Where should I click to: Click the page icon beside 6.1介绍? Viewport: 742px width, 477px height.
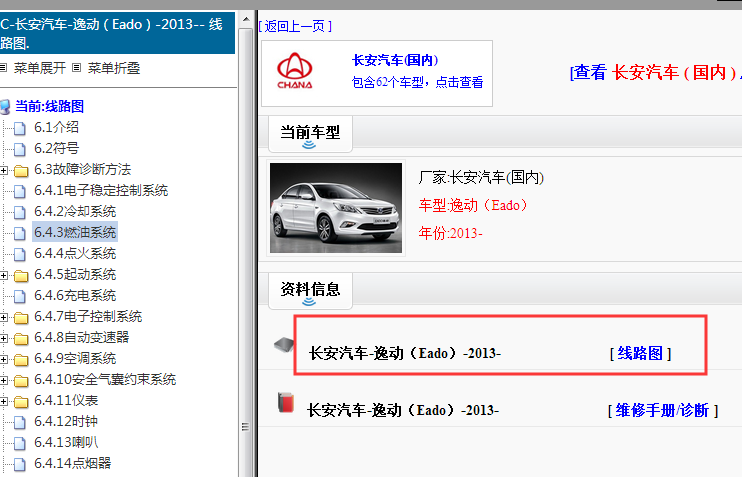coord(19,128)
